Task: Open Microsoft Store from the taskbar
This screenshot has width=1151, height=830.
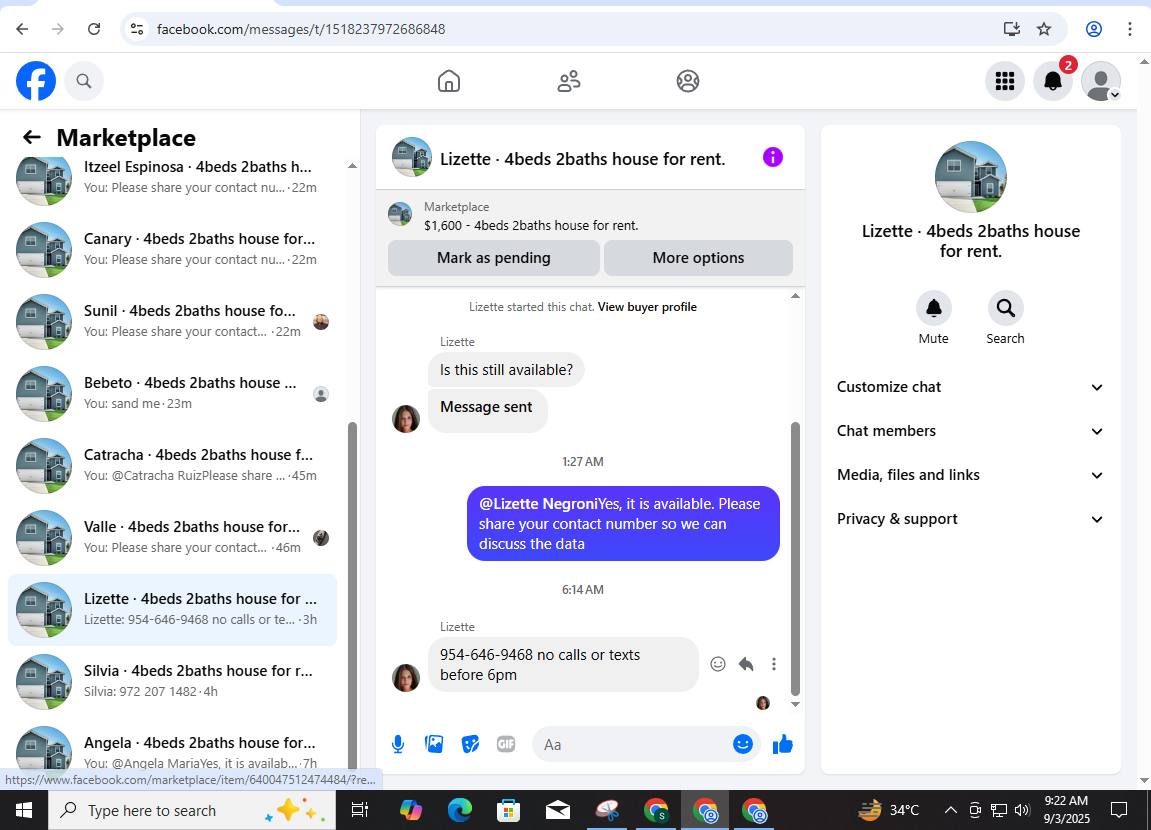Action: (508, 810)
